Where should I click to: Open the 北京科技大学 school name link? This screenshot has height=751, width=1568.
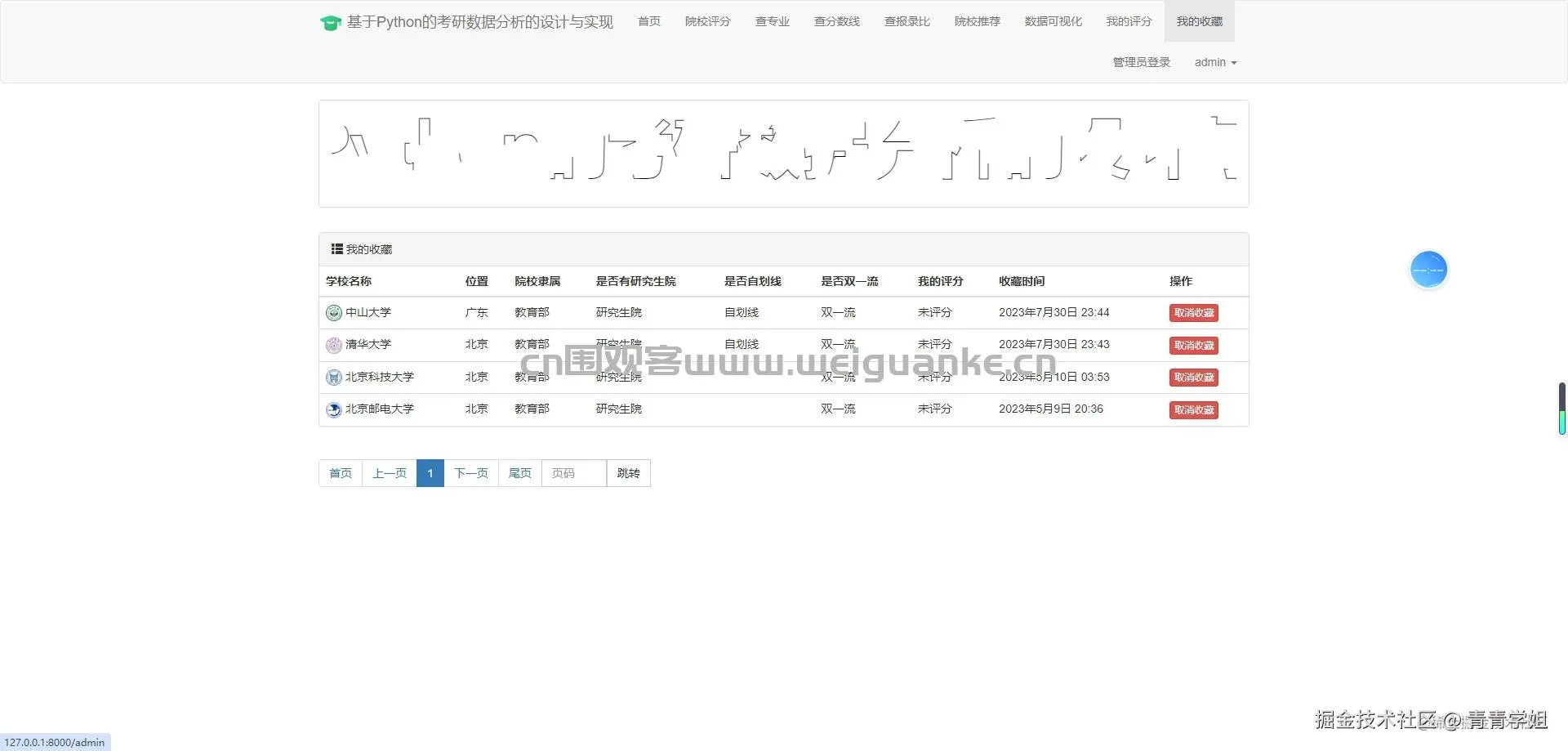[x=380, y=377]
